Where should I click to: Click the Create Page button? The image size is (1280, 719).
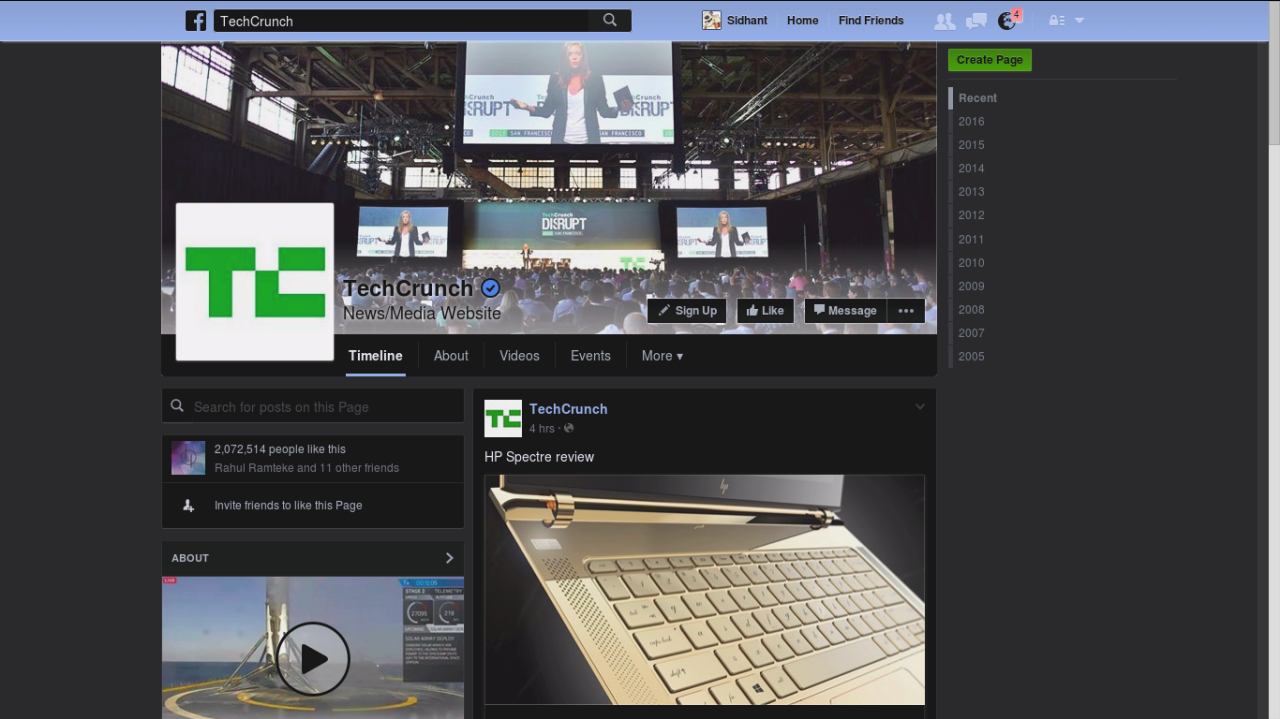pos(989,60)
